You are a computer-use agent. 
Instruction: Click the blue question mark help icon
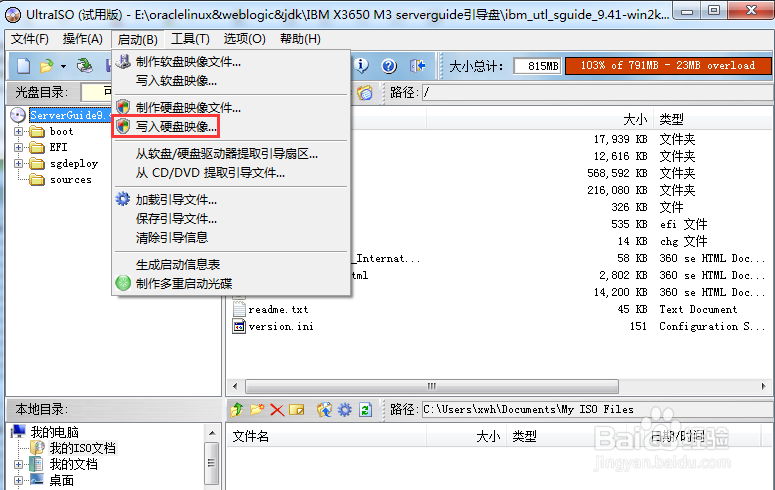pyautogui.click(x=389, y=65)
